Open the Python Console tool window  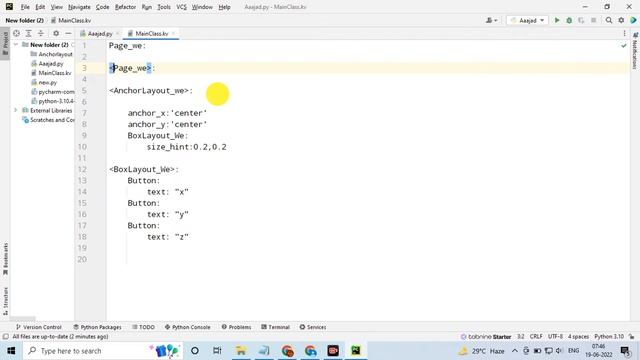click(187, 327)
